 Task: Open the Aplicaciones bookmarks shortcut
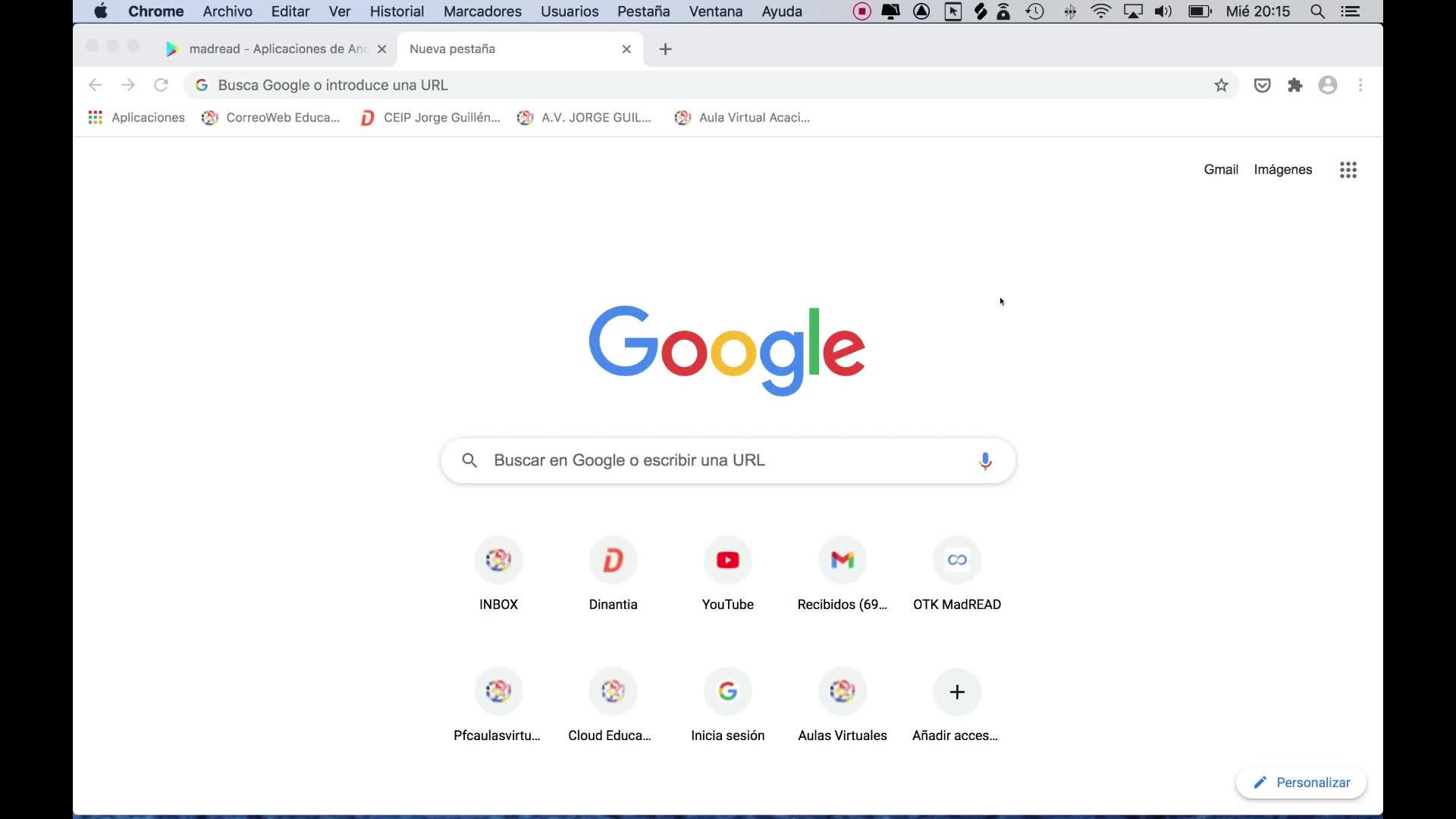(x=136, y=118)
